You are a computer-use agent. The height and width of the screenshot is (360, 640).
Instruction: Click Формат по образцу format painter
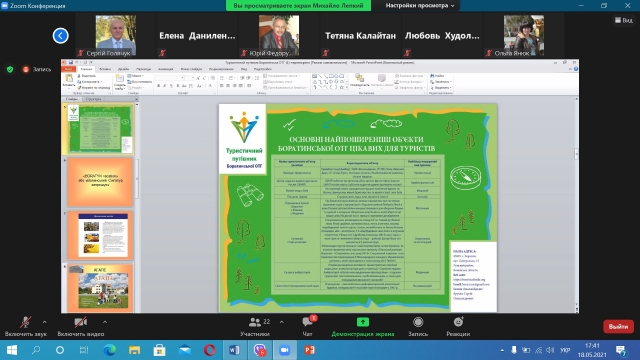[94, 87]
